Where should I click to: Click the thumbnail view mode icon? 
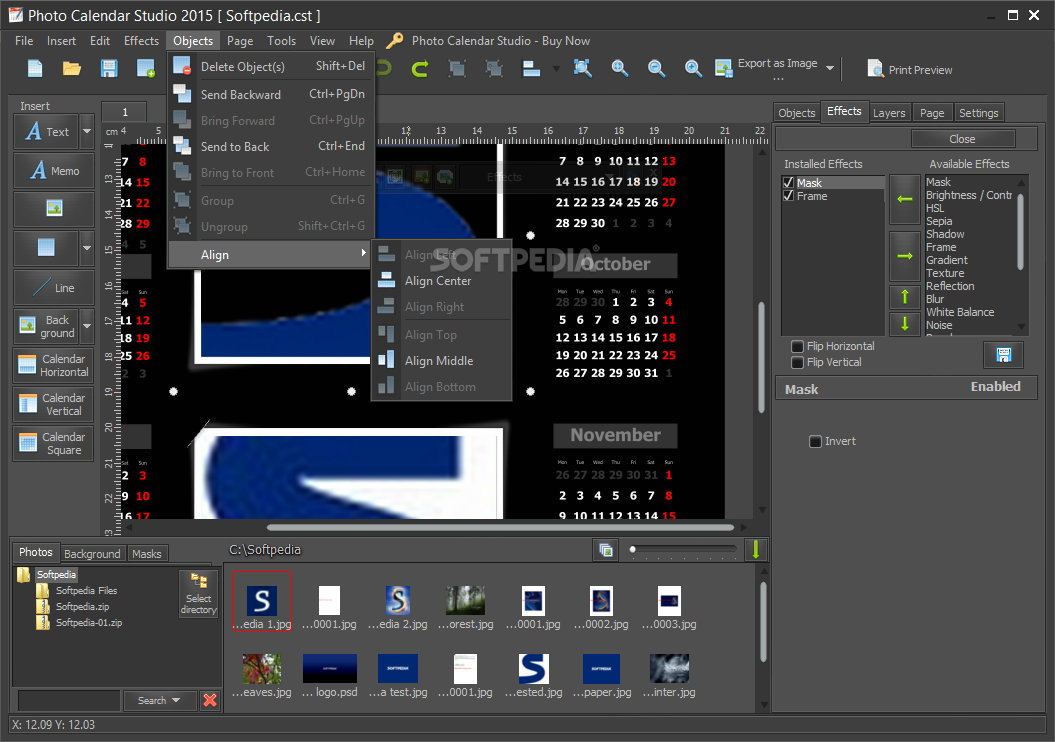[x=606, y=550]
